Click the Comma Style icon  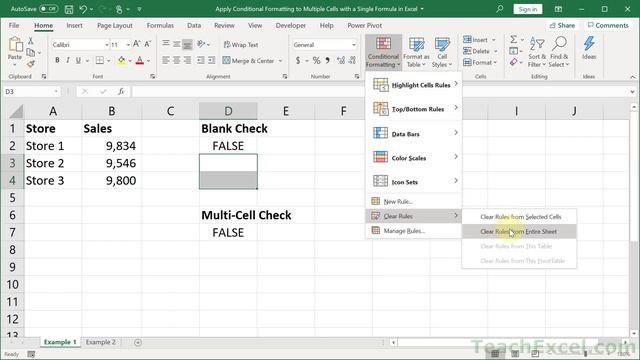327,60
